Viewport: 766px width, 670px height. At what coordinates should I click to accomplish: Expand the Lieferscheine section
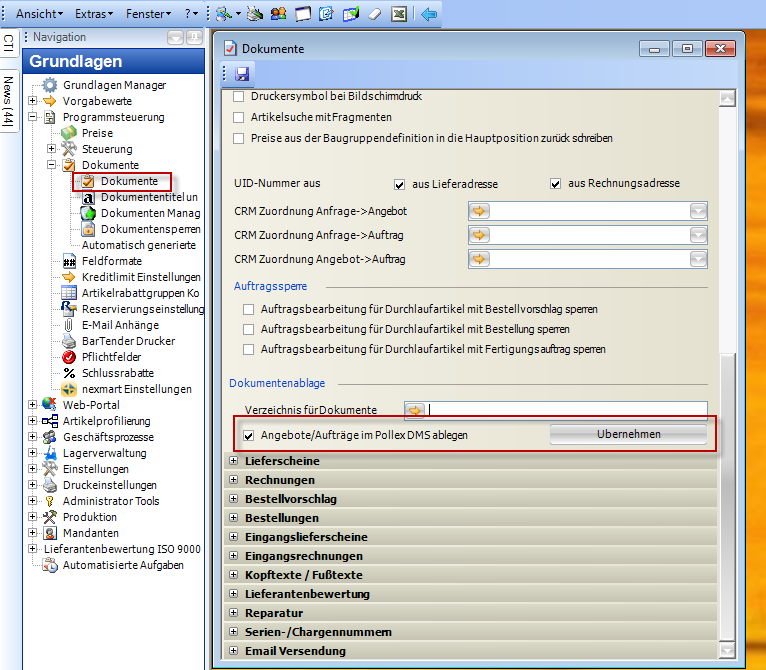pyautogui.click(x=234, y=461)
